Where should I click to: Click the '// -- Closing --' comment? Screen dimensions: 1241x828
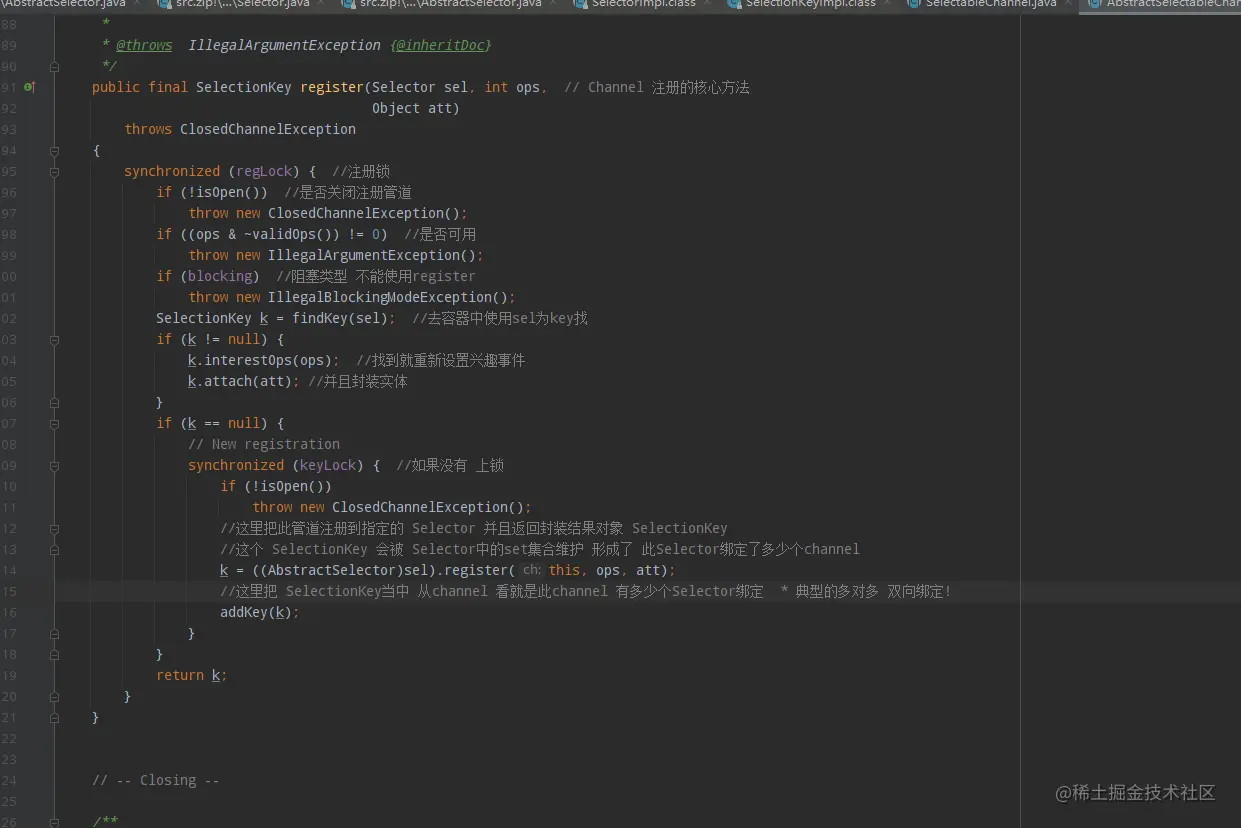(156, 780)
